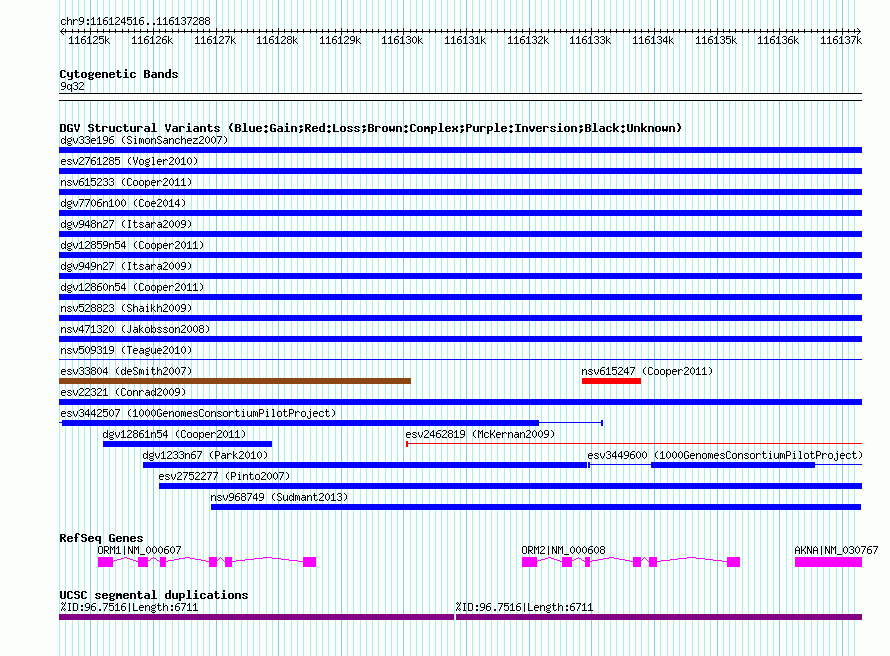Click the blue esv2752277 variant bar

click(510, 486)
